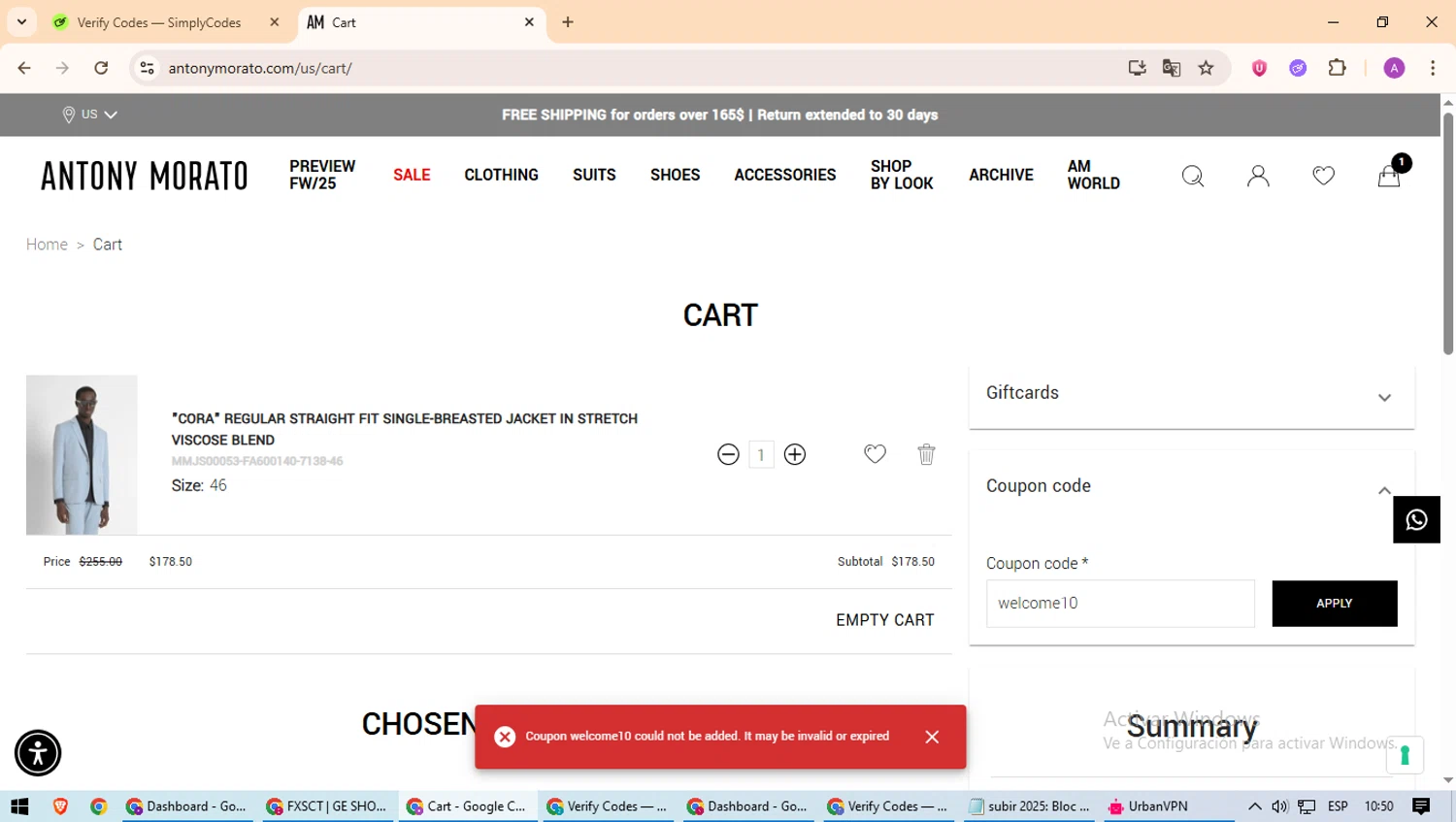Open the CLOTHING menu

501,175
